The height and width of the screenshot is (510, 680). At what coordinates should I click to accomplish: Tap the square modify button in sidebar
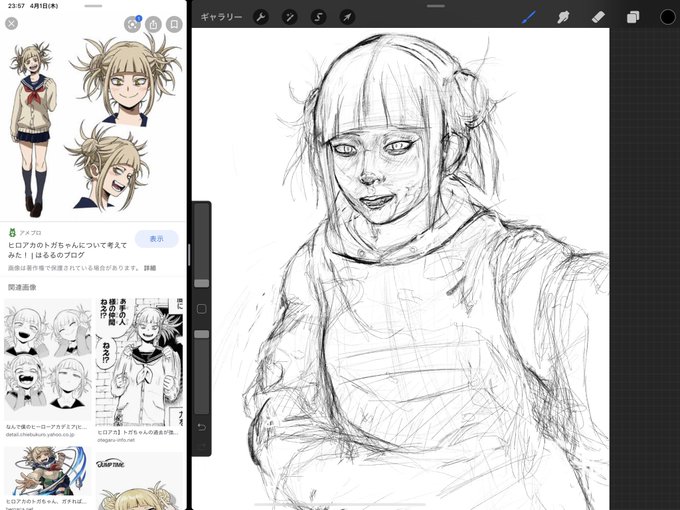tap(202, 309)
